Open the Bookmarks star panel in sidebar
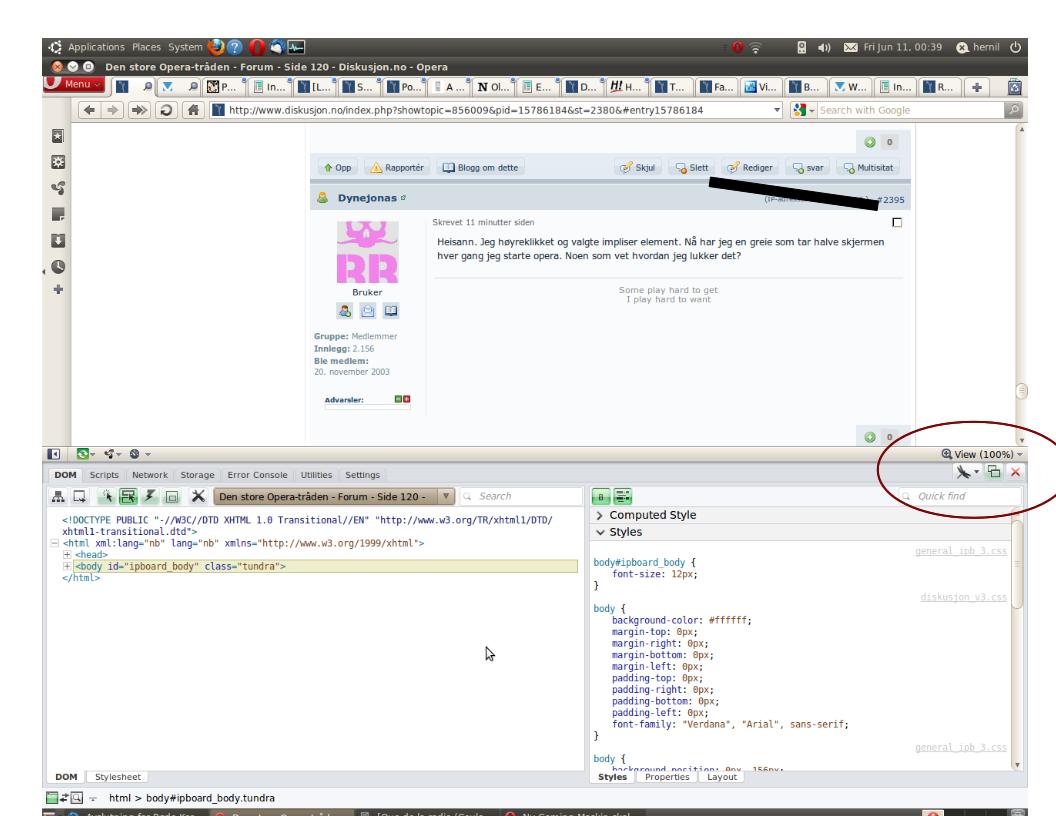The width and height of the screenshot is (1056, 816). (58, 136)
